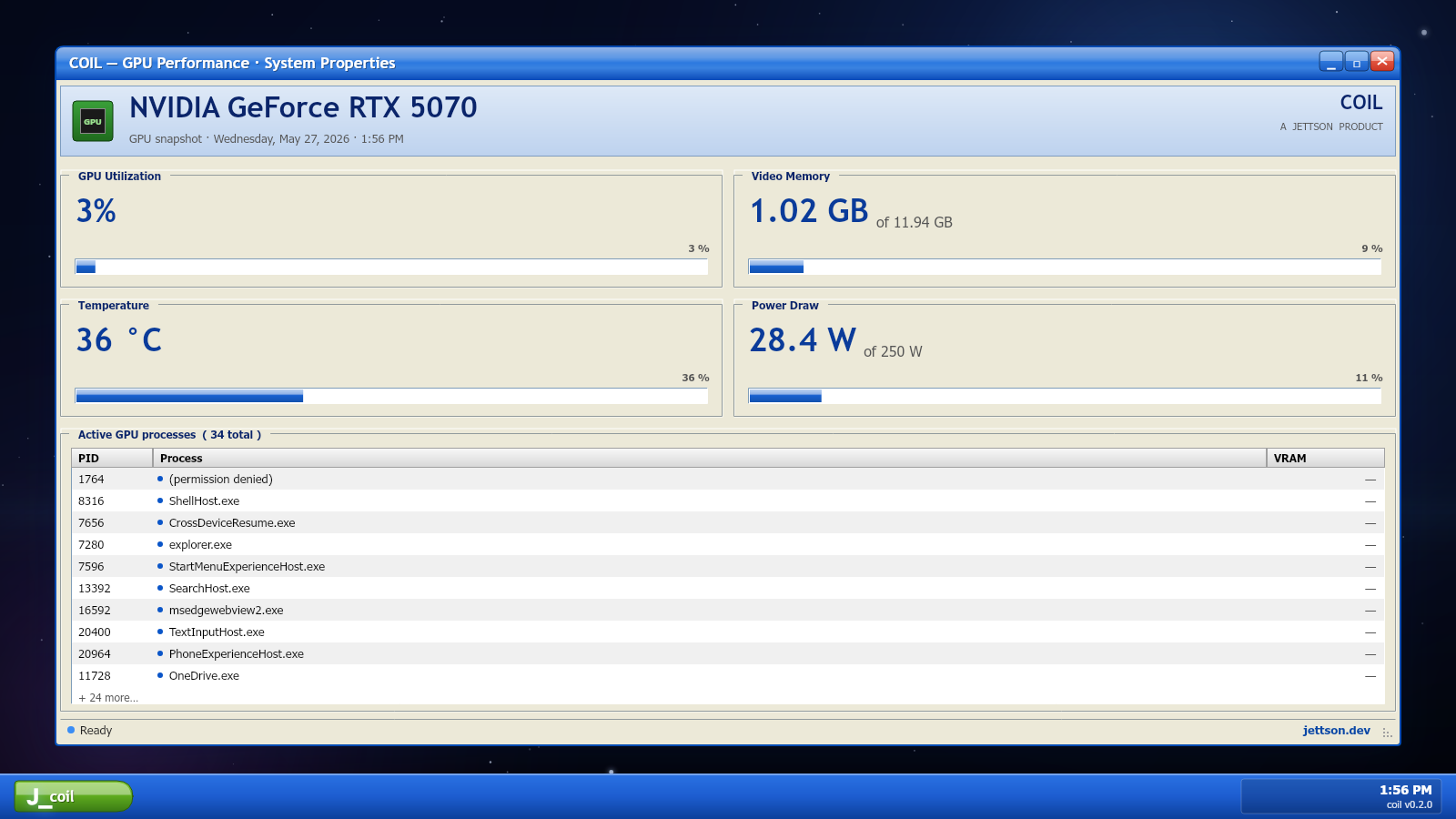Click the window title bar text
Image resolution: width=1456 pixels, height=819 pixels.
pos(232,63)
